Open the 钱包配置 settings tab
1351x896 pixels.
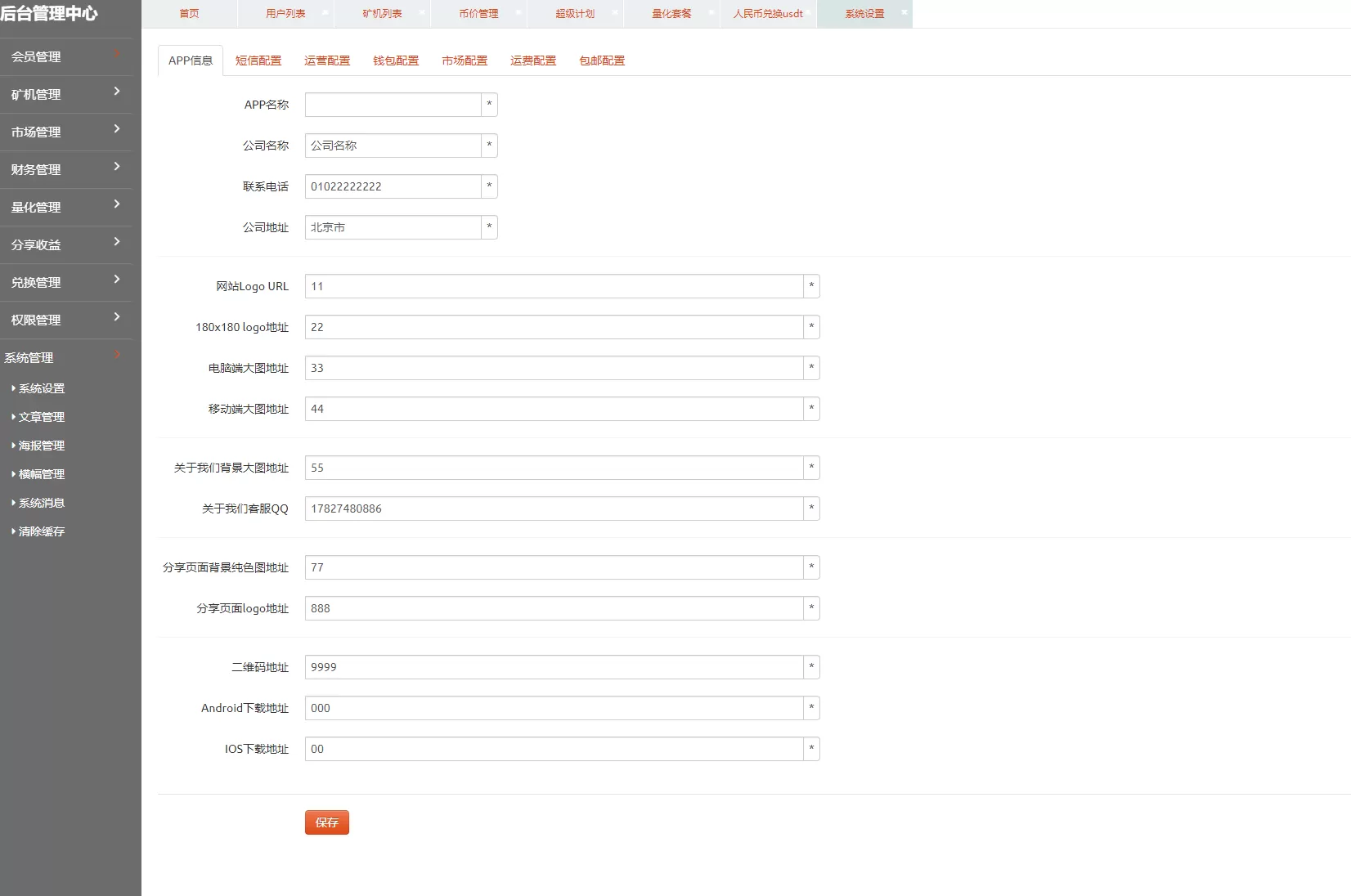coord(396,60)
